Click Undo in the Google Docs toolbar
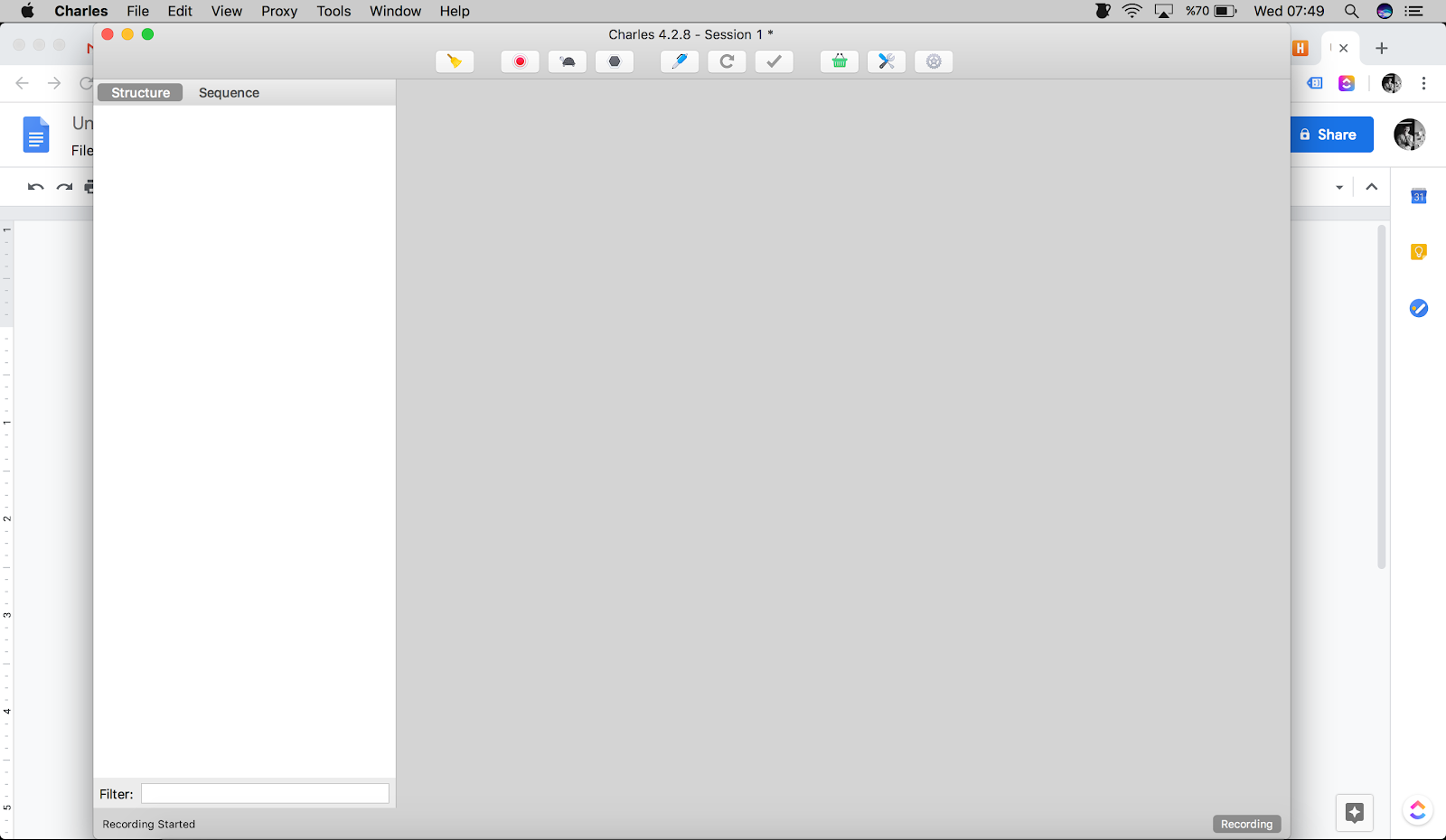The width and height of the screenshot is (1446, 840). [35, 187]
